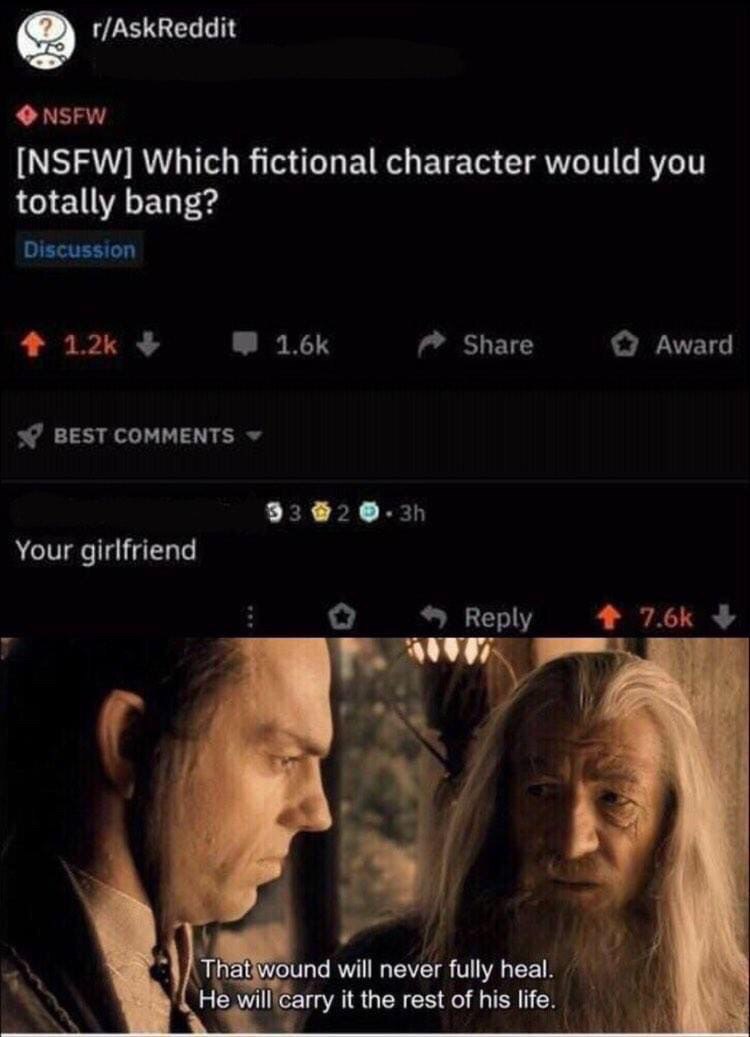This screenshot has width=750, height=1037.
Task: Open the Lord of the Rings meme image
Action: [375, 835]
